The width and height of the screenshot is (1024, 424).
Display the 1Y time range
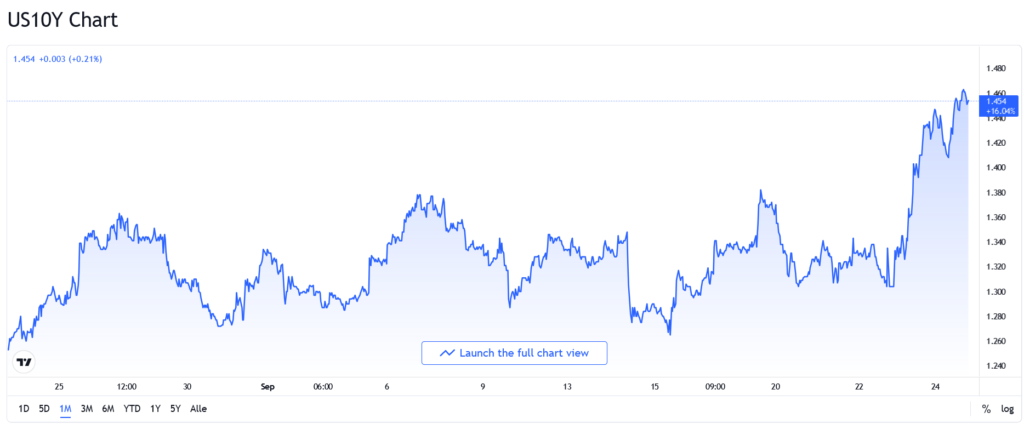[155, 408]
